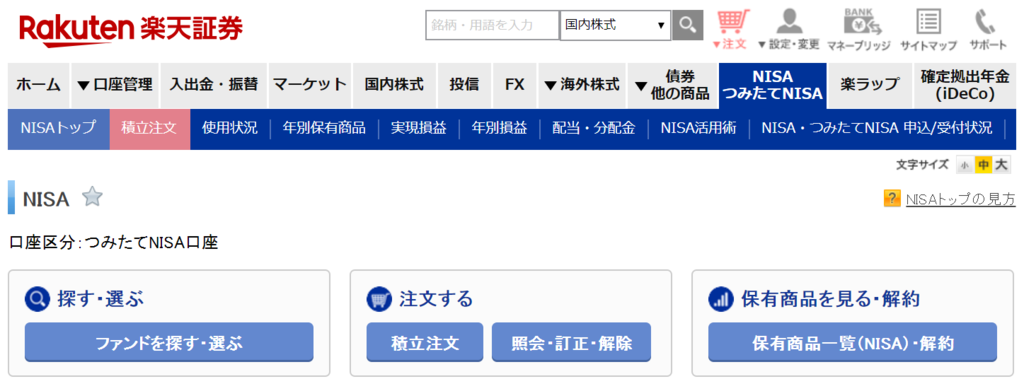Click the 照会・訂正・解除 button
Screen dimensions: 1024x391
pos(571,343)
